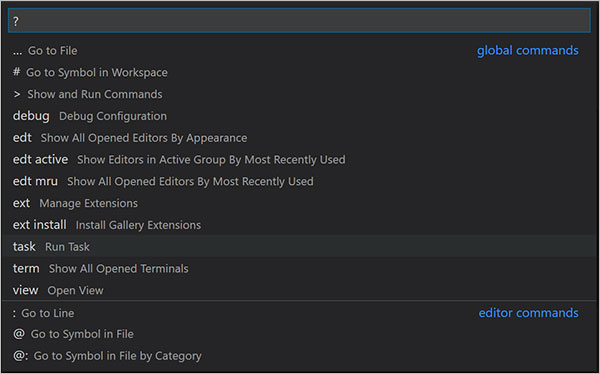Viewport: 600px width, 374px height.
Task: Pick term Show All Opened Terminals
Action: (x=299, y=268)
